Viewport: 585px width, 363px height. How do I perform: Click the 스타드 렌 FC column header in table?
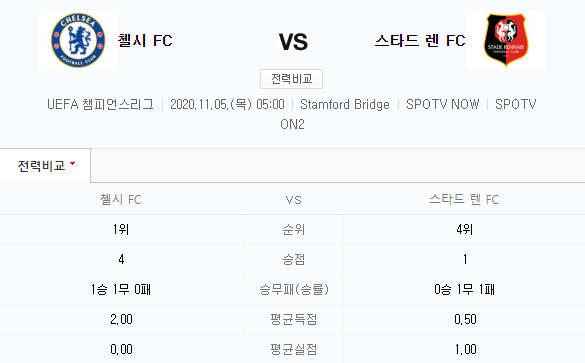(x=464, y=200)
